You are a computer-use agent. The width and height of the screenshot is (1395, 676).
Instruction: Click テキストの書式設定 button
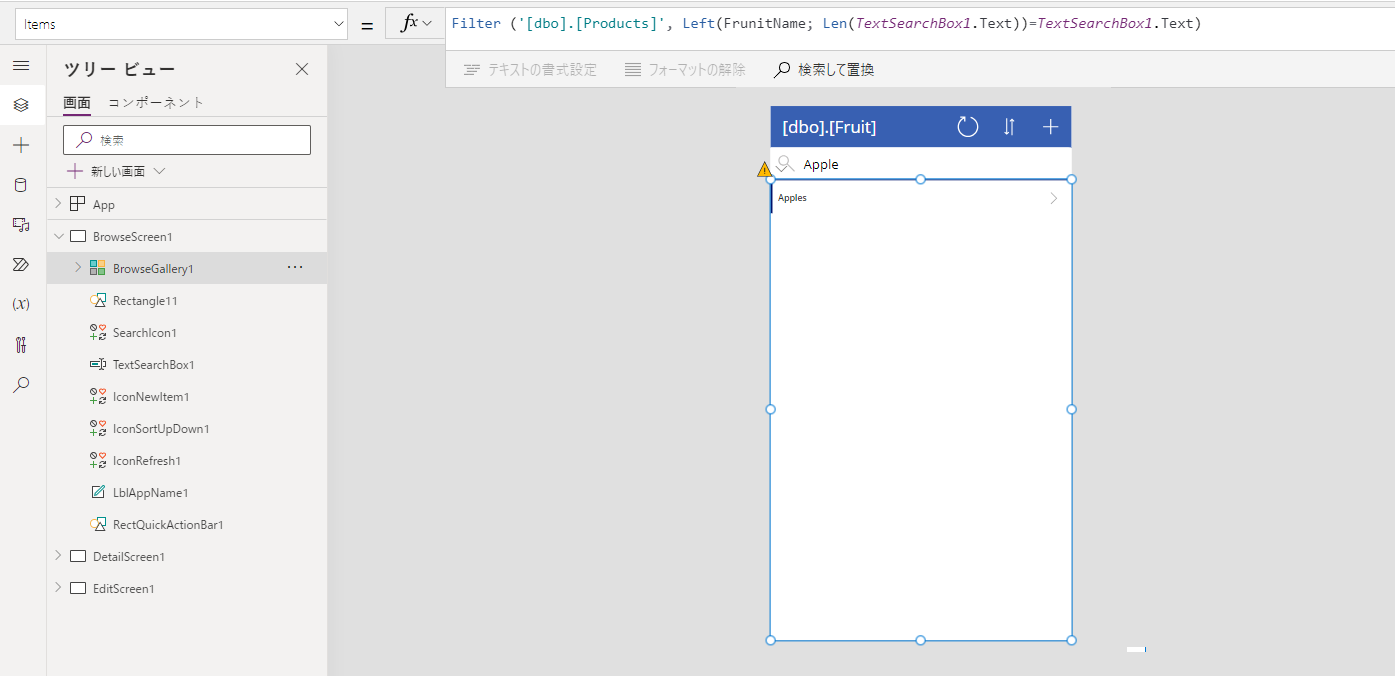click(x=530, y=69)
